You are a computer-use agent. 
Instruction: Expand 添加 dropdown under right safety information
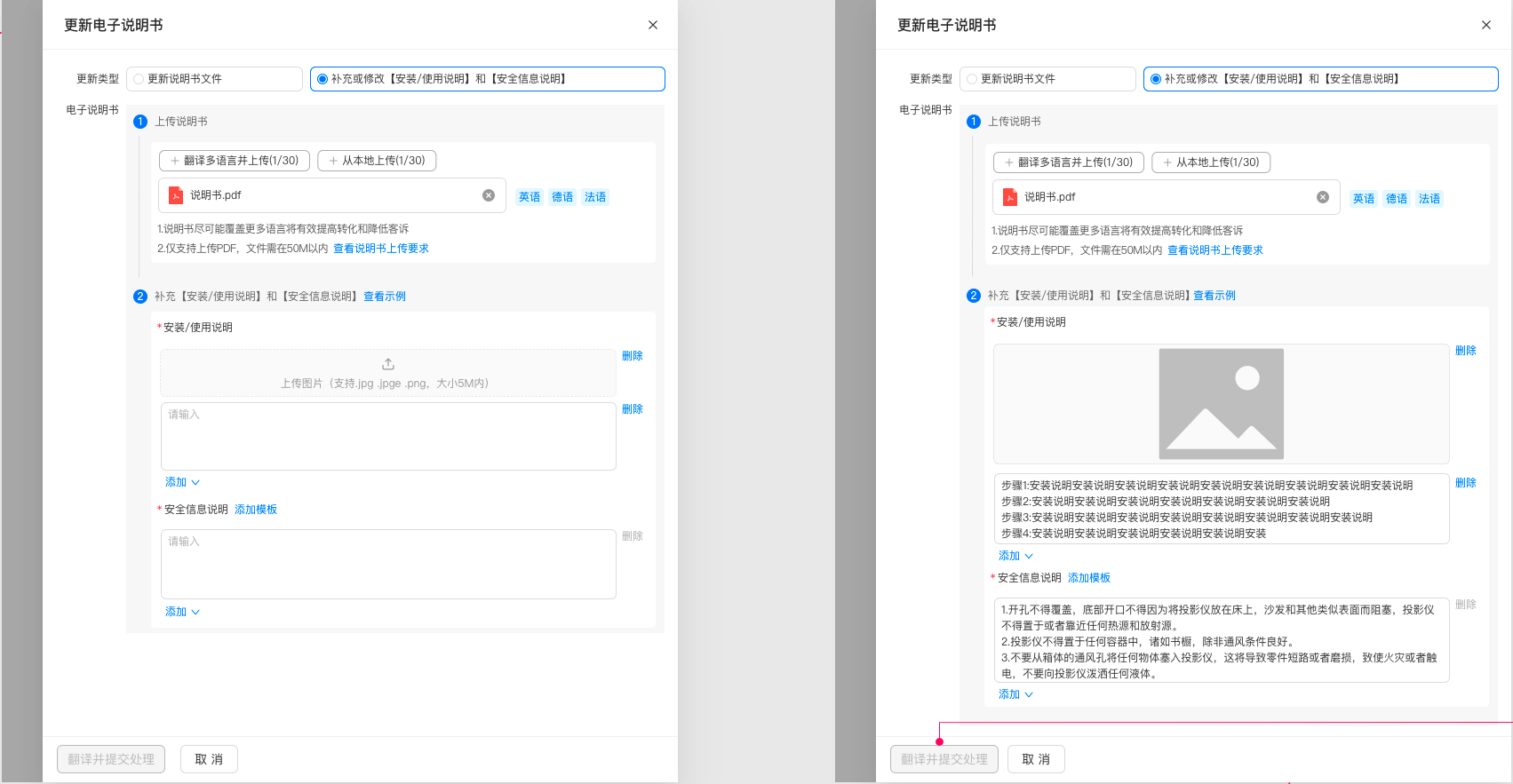coord(1015,694)
